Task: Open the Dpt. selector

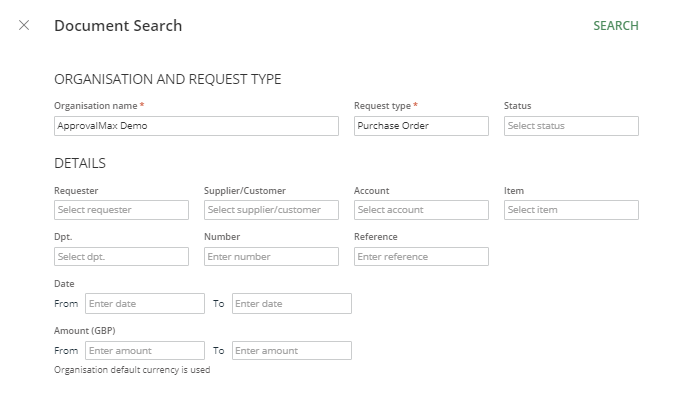Action: (x=121, y=257)
